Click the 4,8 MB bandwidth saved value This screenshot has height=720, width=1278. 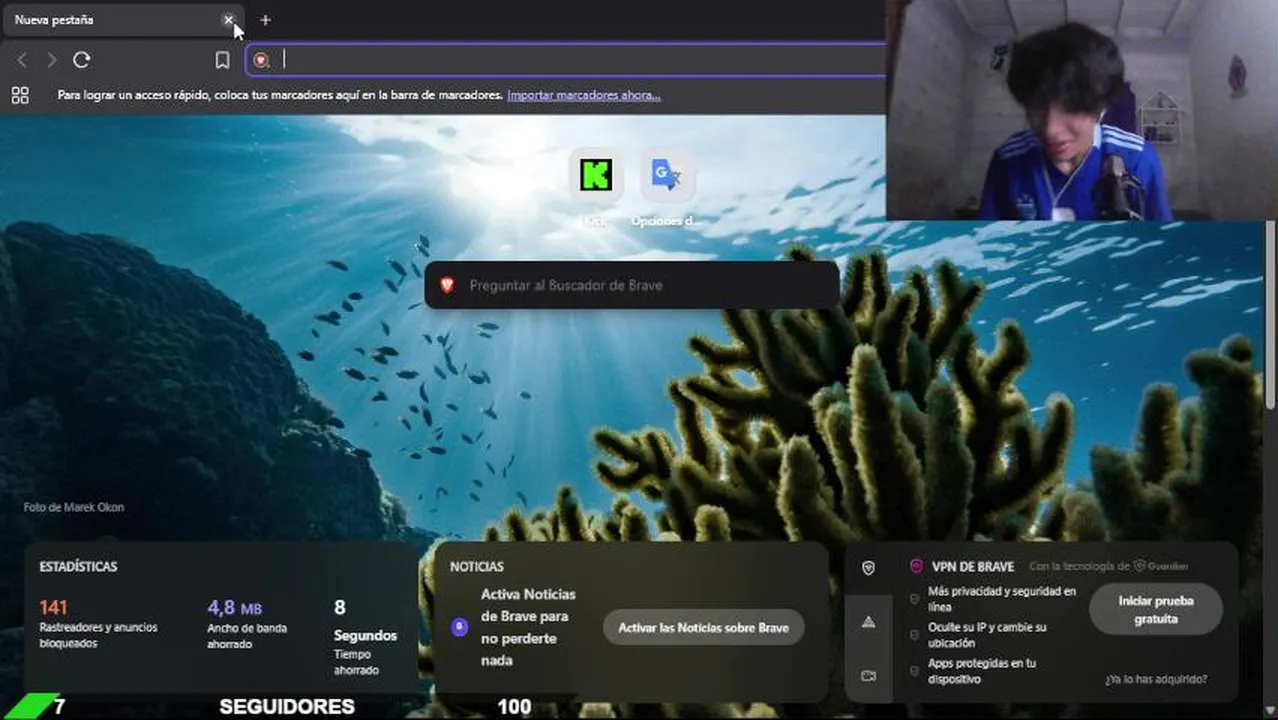click(x=234, y=607)
